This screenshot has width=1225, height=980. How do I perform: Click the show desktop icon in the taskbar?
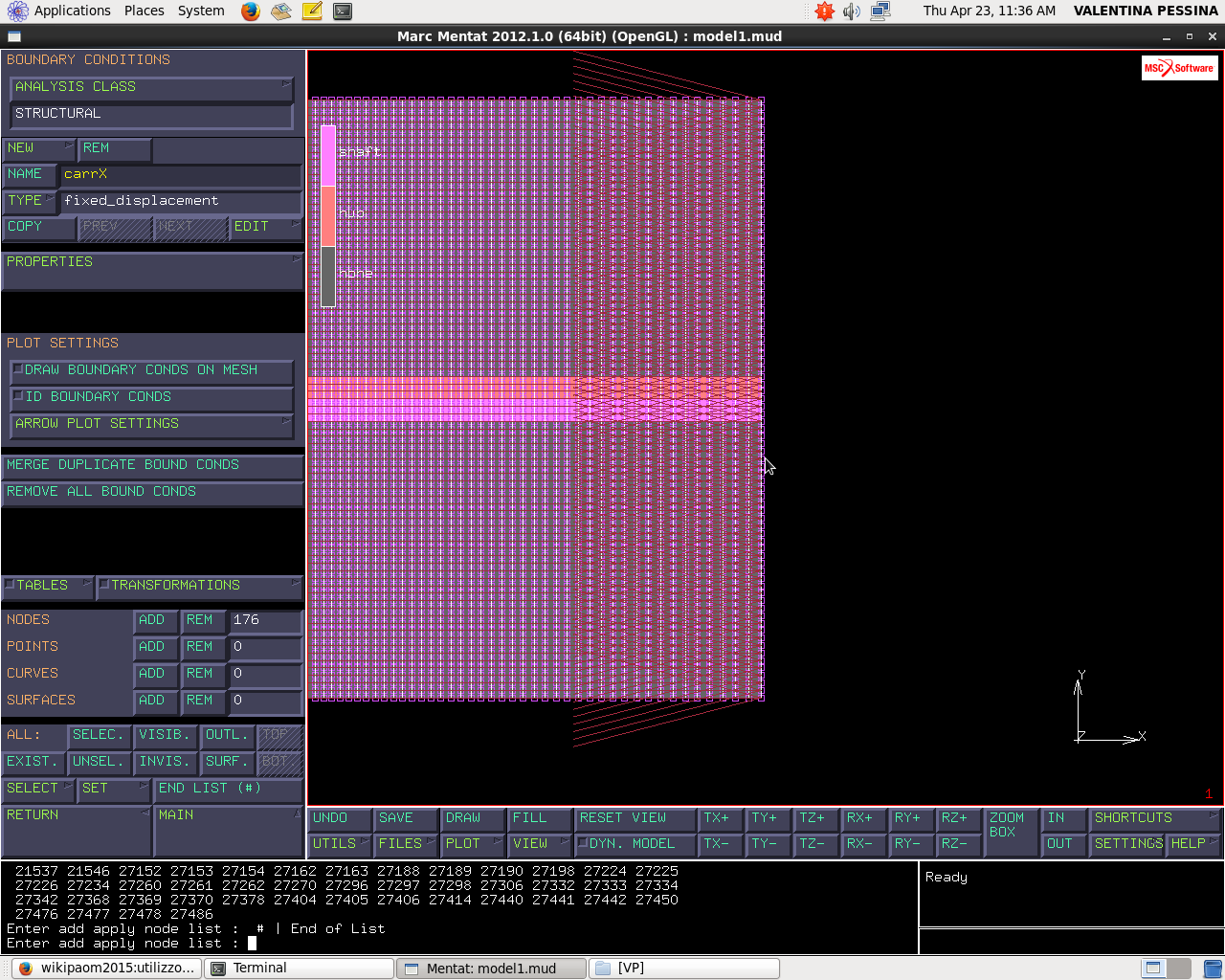coord(1212,968)
